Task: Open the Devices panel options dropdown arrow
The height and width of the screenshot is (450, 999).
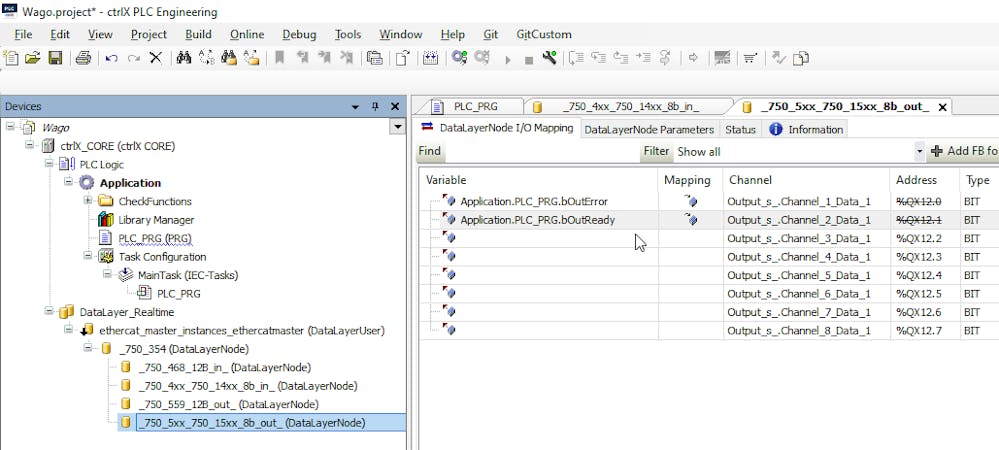Action: coord(356,107)
